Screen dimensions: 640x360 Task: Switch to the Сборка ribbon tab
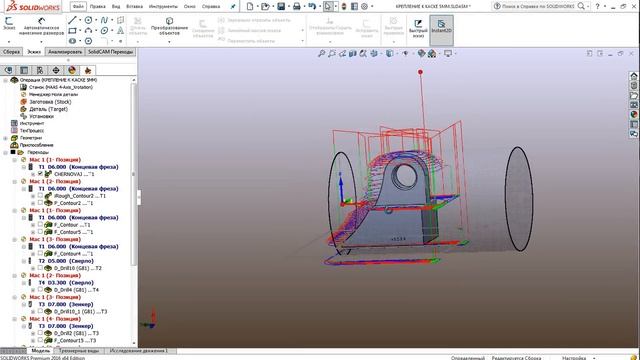pyautogui.click(x=11, y=52)
